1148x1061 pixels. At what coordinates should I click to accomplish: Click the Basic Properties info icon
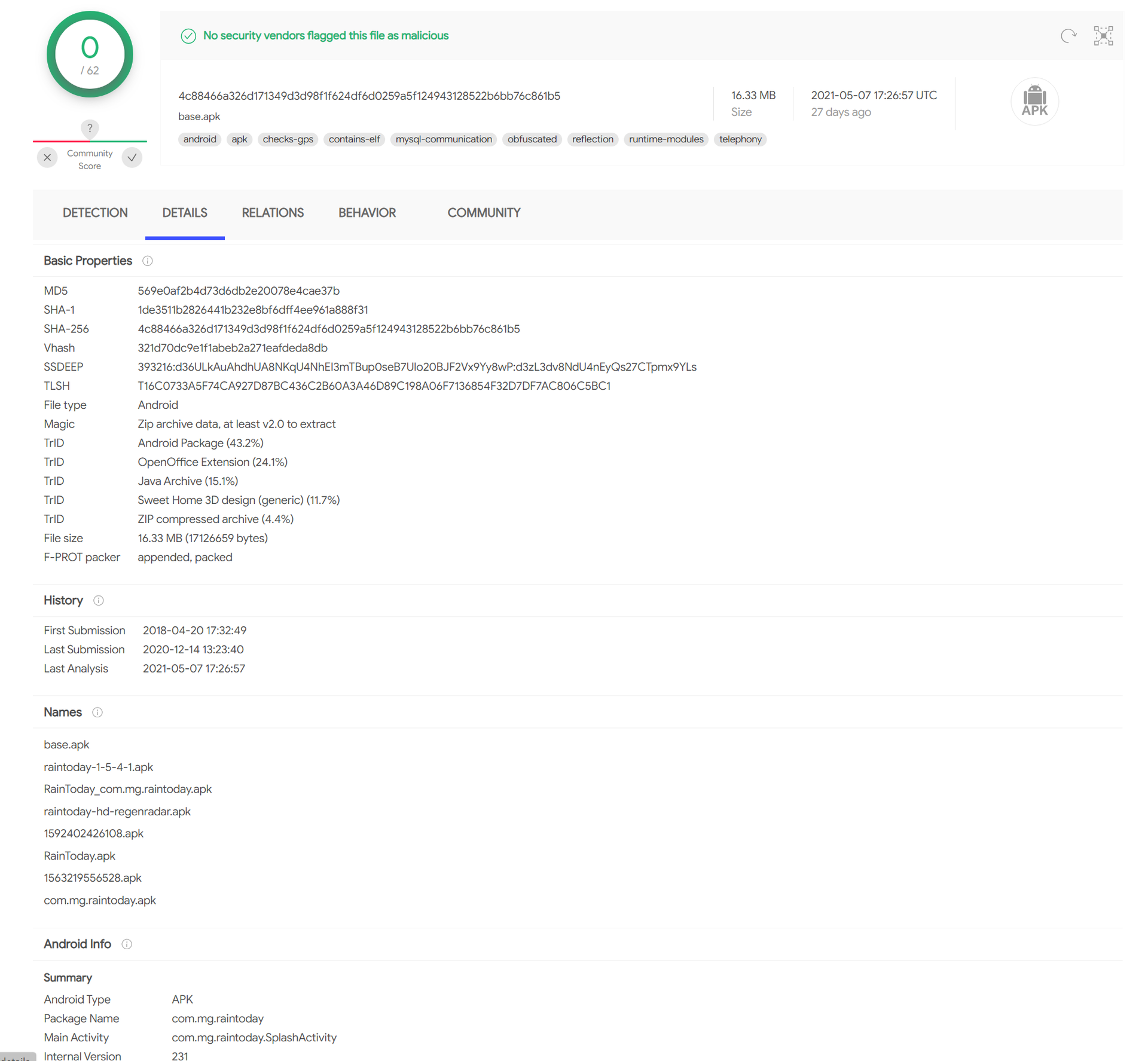coord(148,261)
